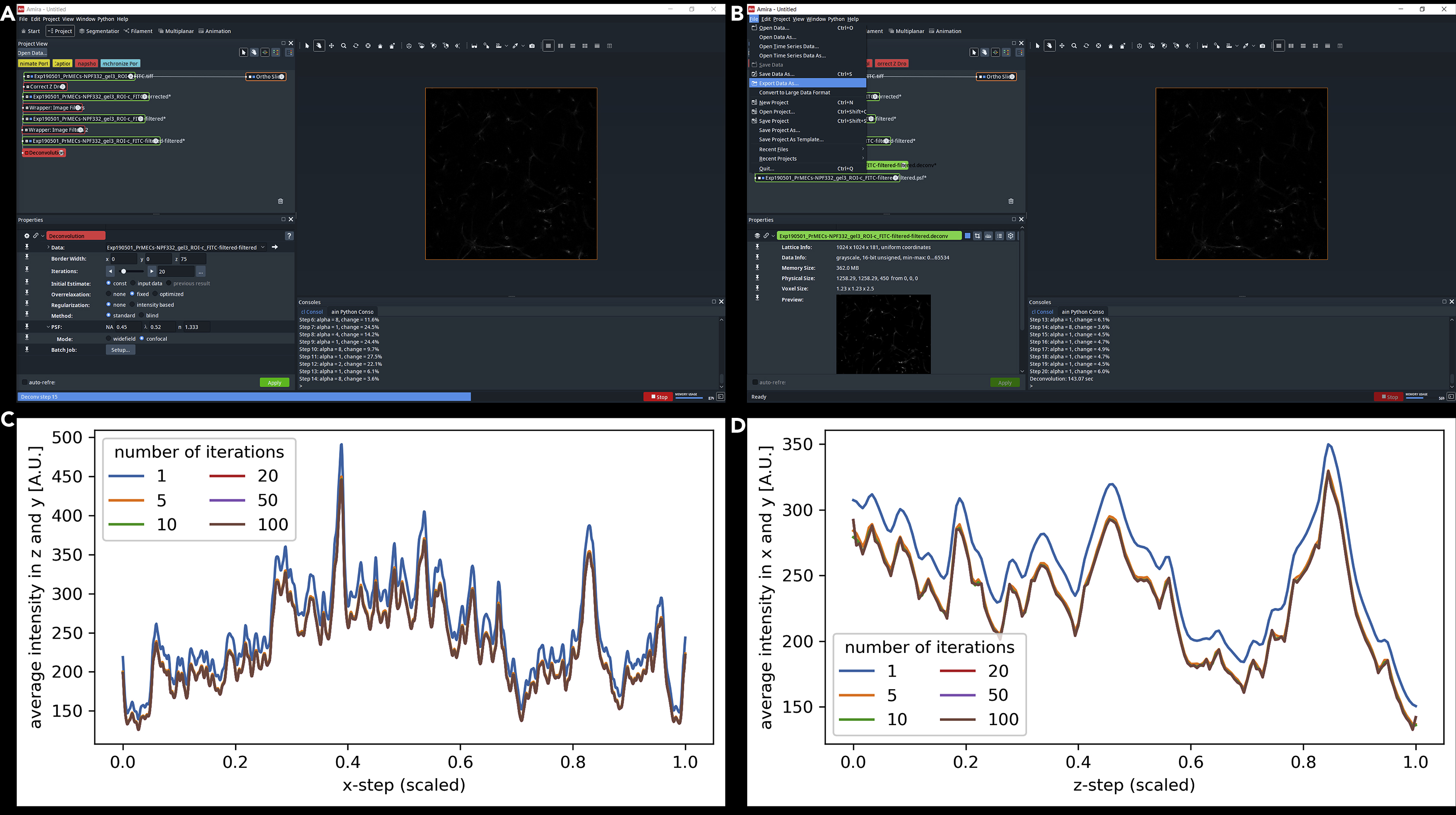Open the Data input dropdown in Deconvolution properties
The width and height of the screenshot is (1456, 815).
coord(263,247)
